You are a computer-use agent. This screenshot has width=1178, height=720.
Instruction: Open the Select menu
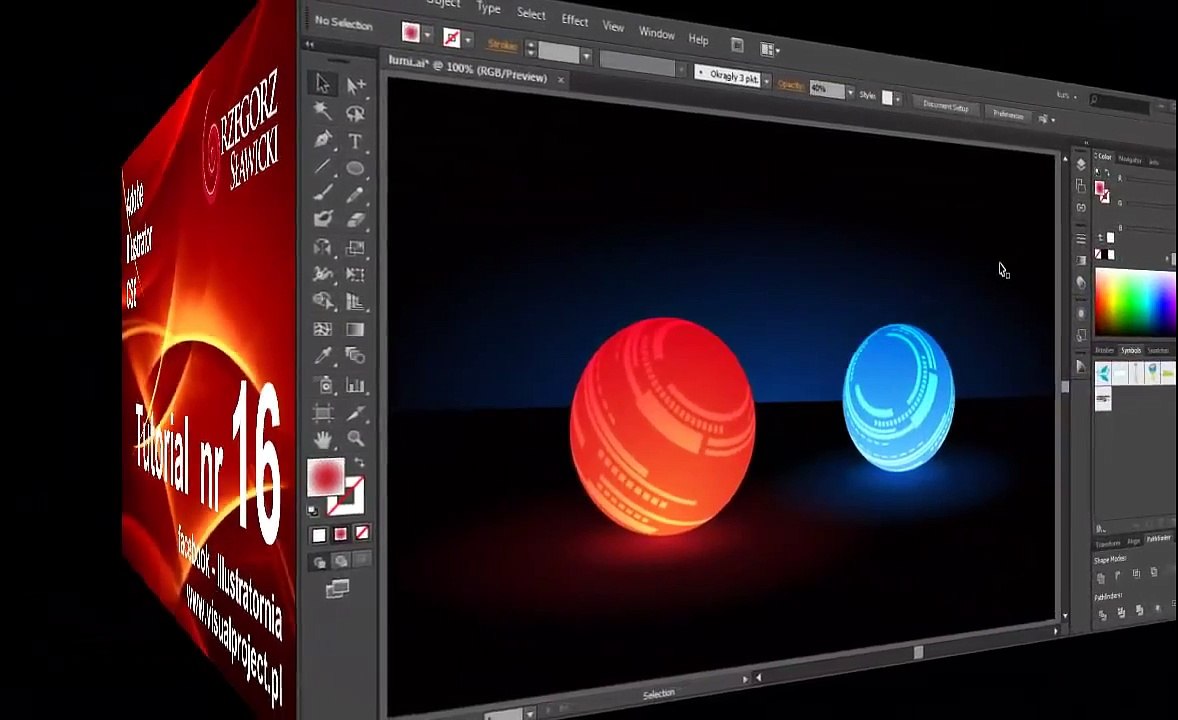[531, 14]
